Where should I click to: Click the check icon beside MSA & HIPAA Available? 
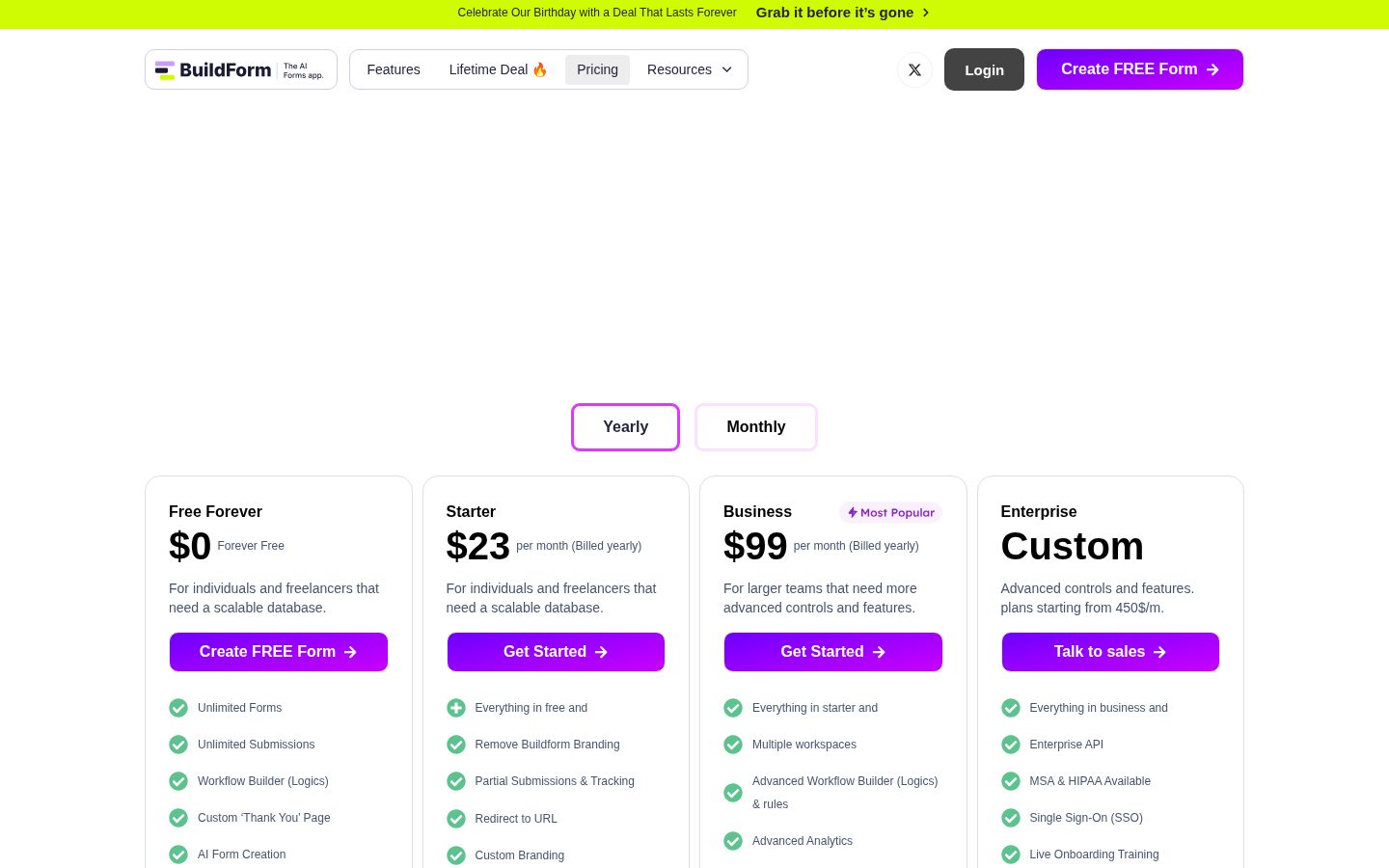1011,781
